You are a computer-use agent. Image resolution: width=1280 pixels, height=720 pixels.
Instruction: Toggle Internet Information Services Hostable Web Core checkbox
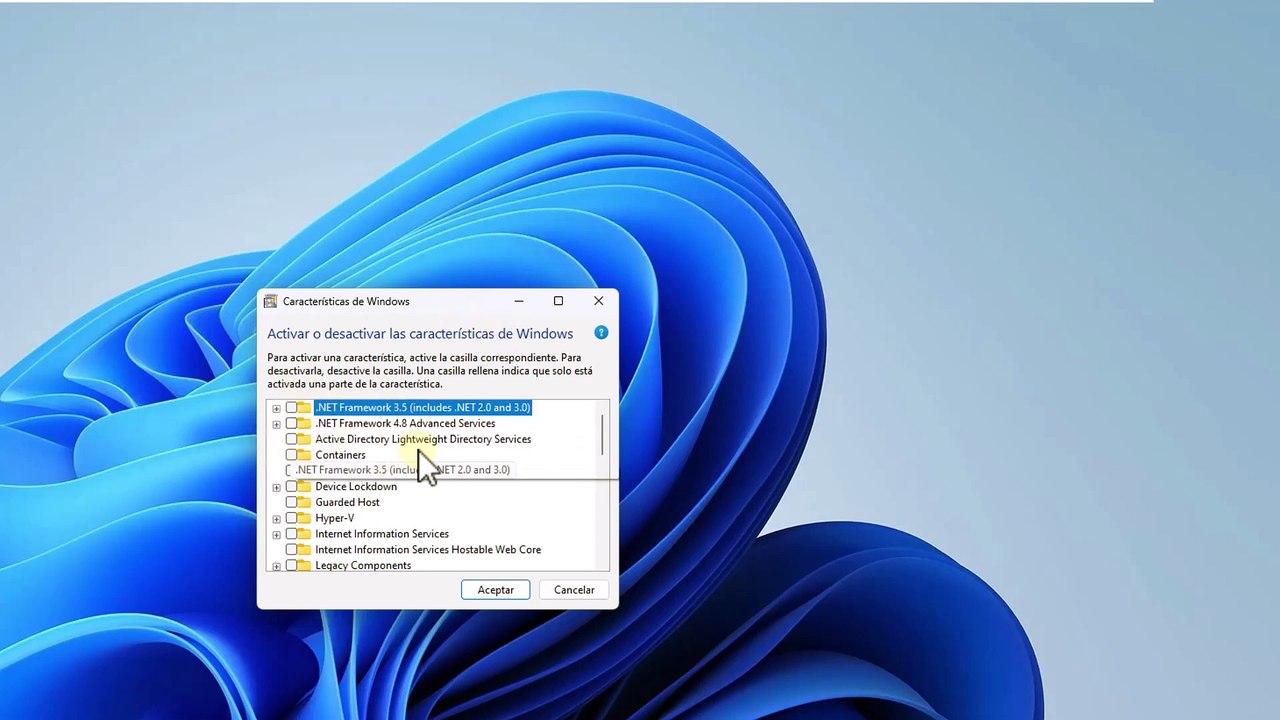coord(291,550)
